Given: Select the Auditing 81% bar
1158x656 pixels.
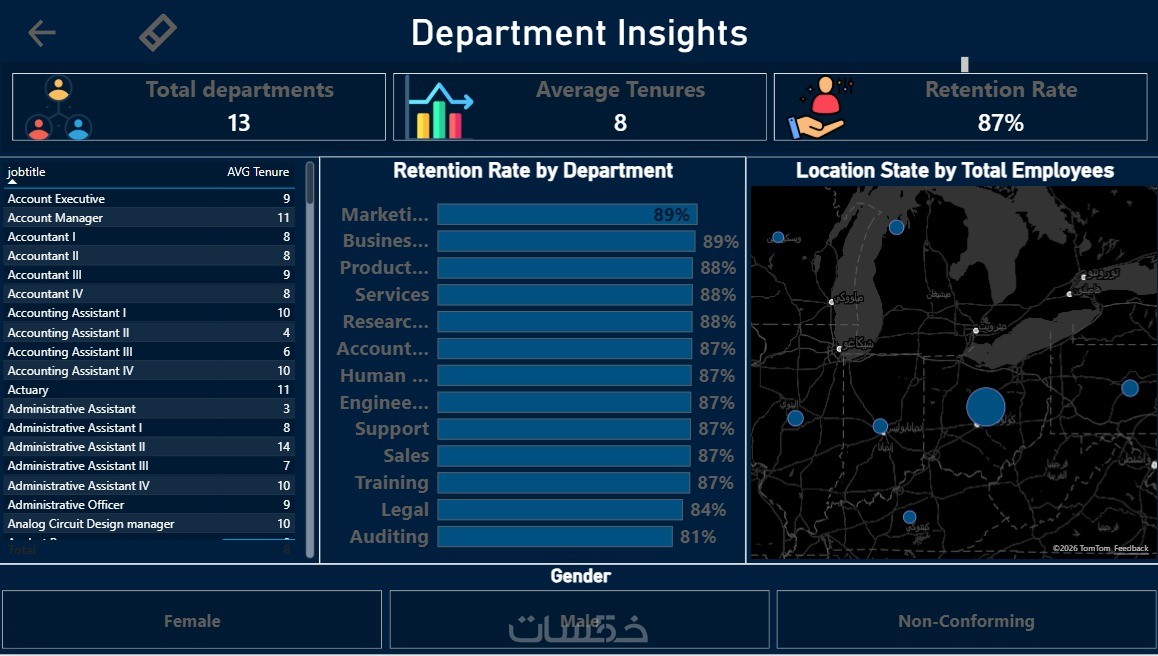Looking at the screenshot, I should tap(555, 536).
